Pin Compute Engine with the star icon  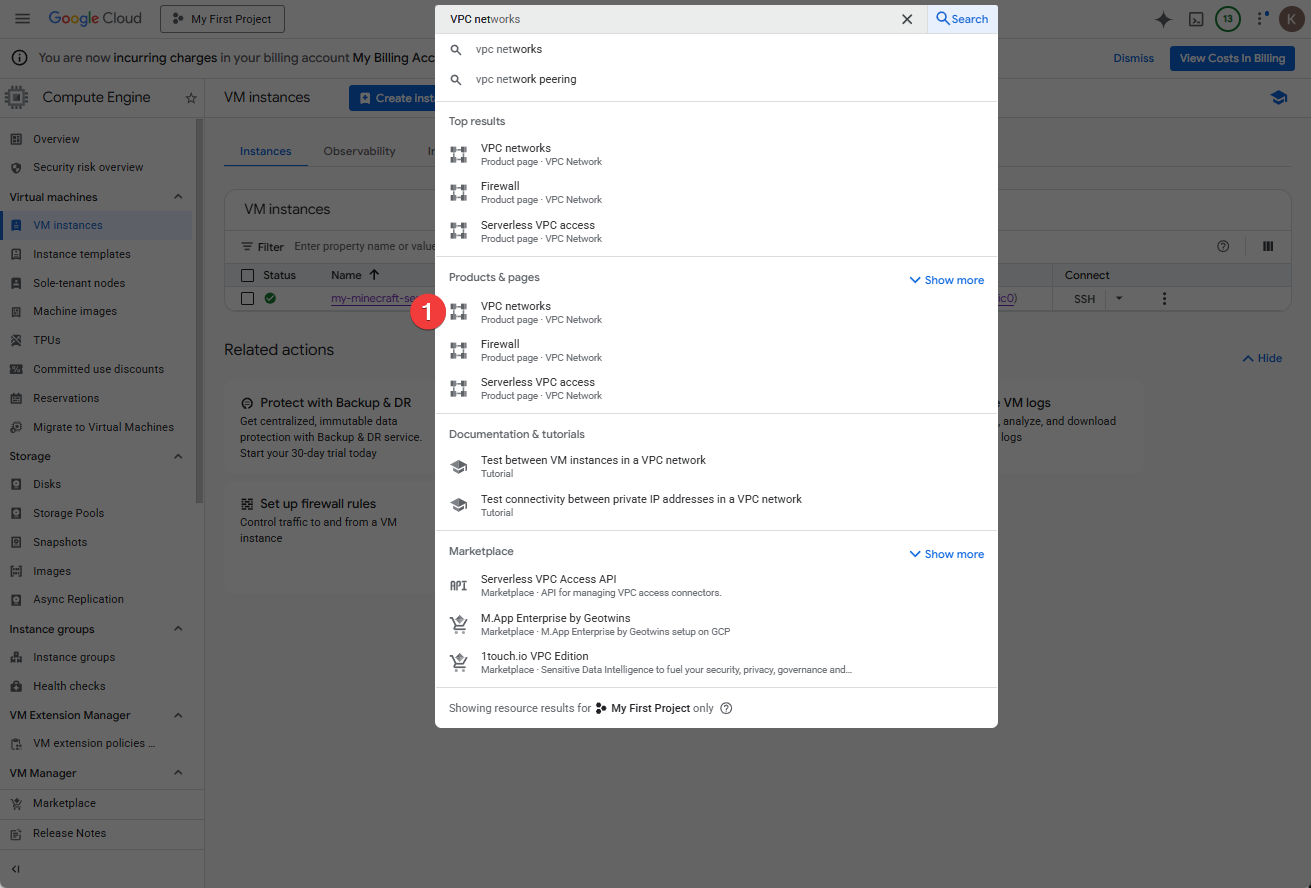(191, 98)
